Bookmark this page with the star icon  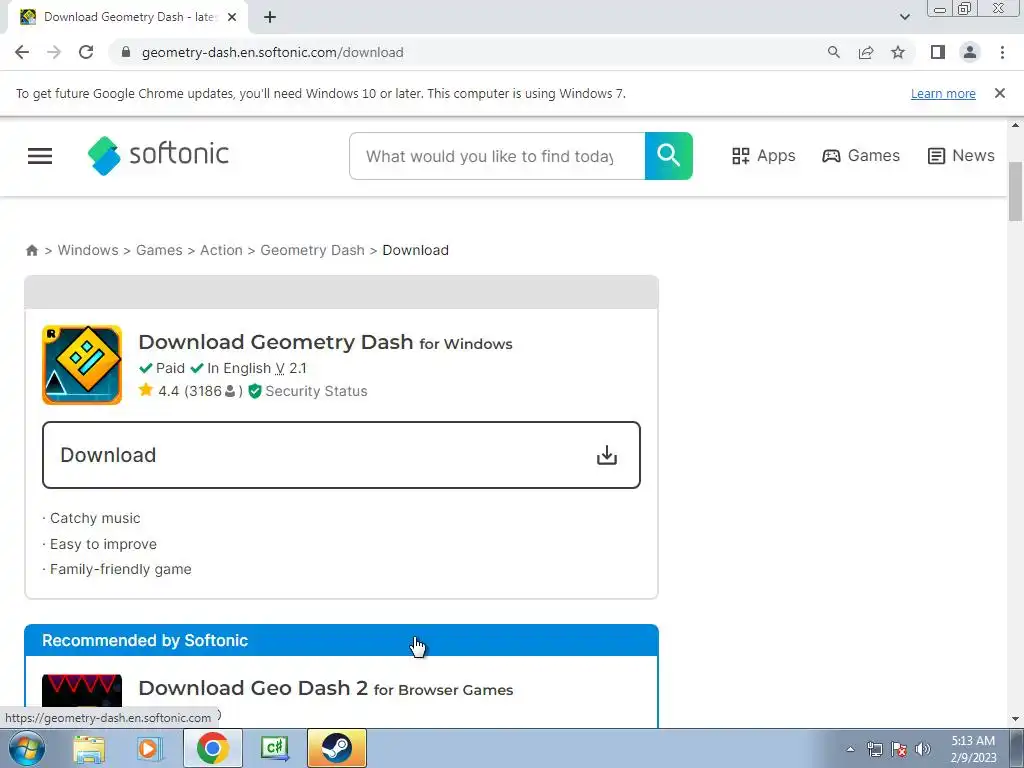pos(898,52)
